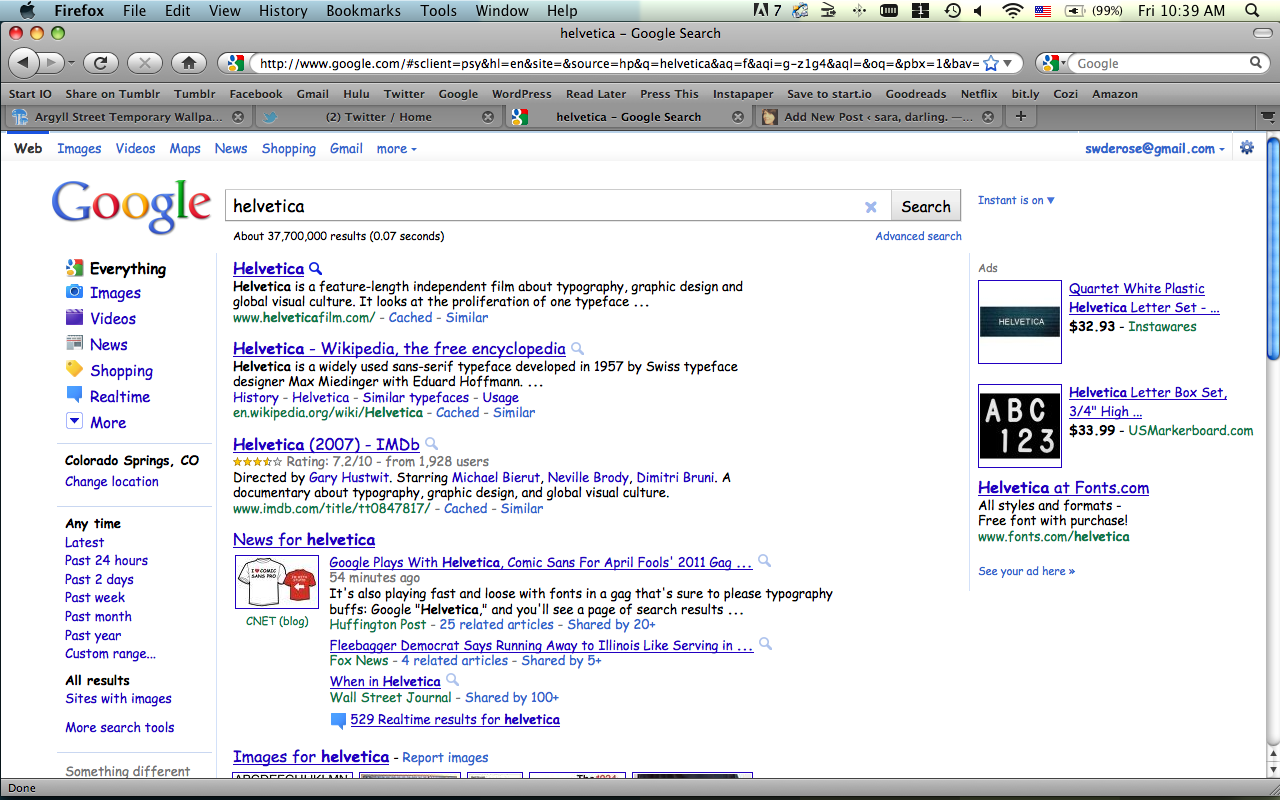Bookmark page with star icon in URL bar
Viewport: 1280px width, 800px height.
tap(990, 63)
